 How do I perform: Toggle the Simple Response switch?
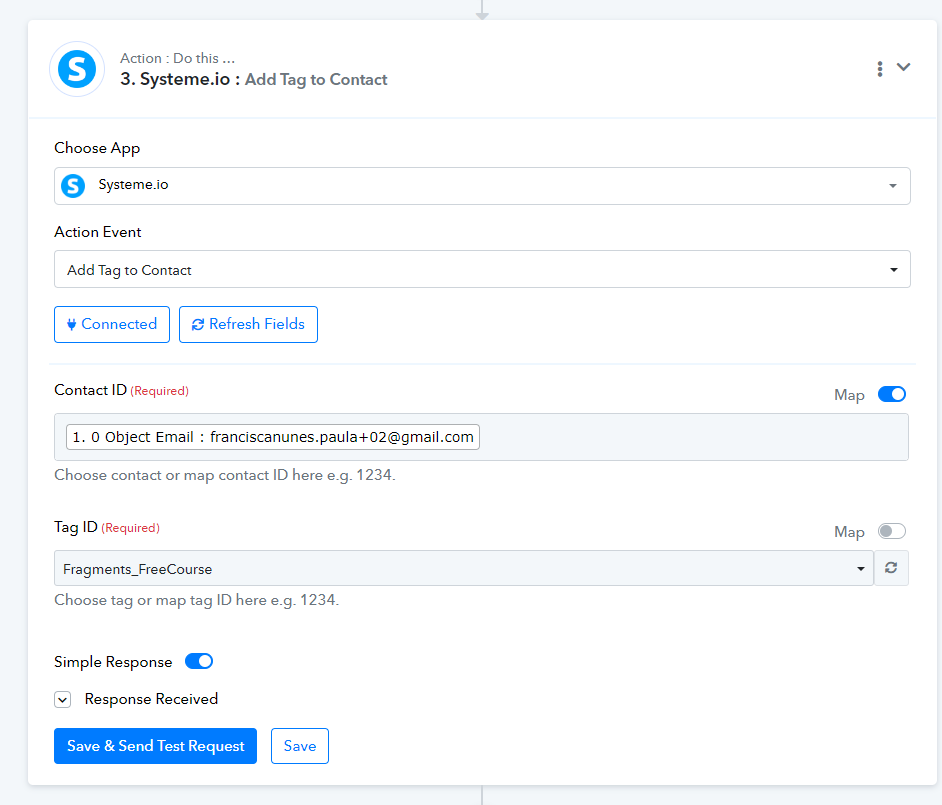tap(199, 661)
